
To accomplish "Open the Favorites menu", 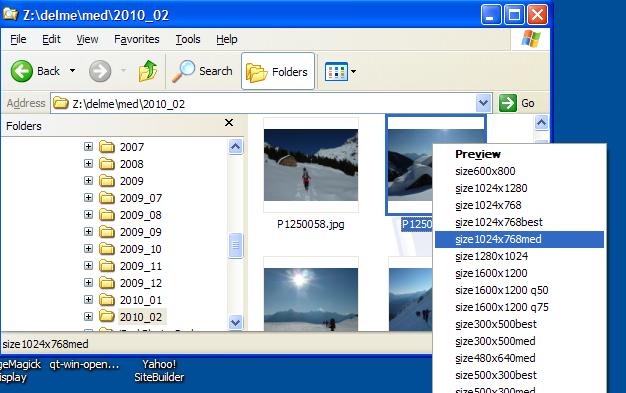I will pyautogui.click(x=137, y=39).
